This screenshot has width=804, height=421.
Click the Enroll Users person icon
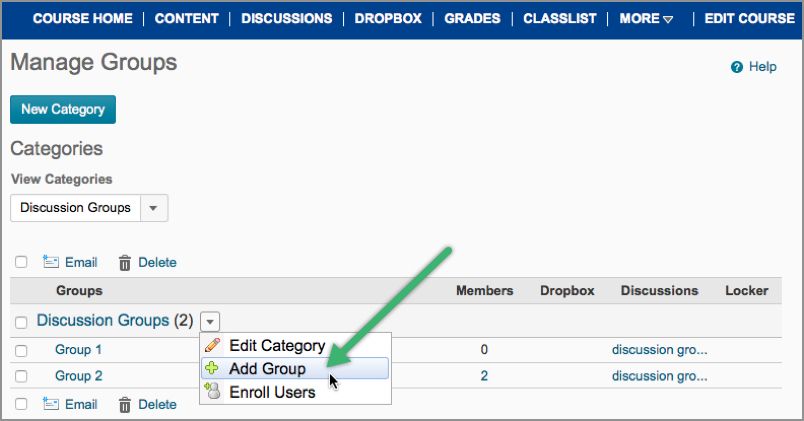(213, 392)
